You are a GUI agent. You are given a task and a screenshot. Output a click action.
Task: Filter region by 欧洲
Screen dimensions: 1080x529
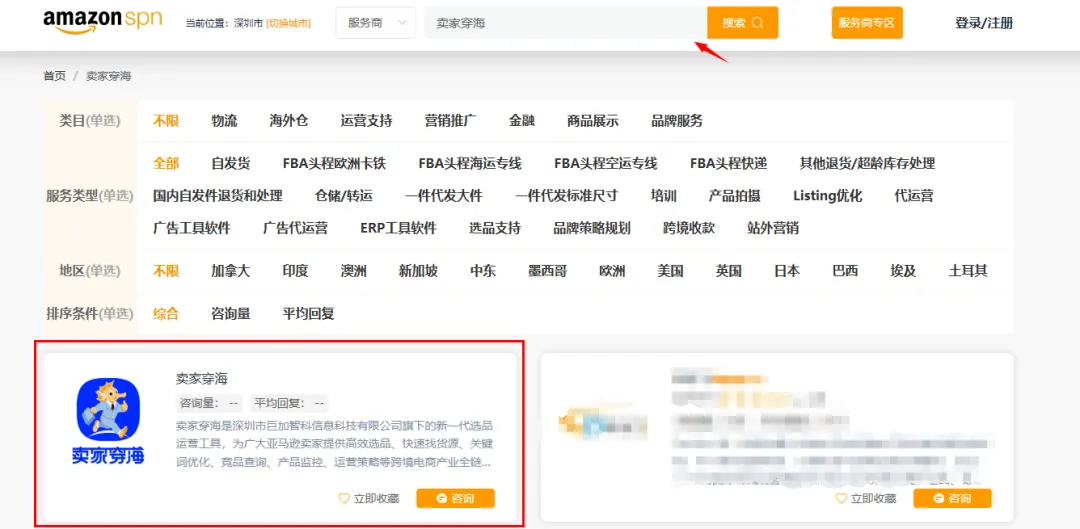(x=612, y=271)
